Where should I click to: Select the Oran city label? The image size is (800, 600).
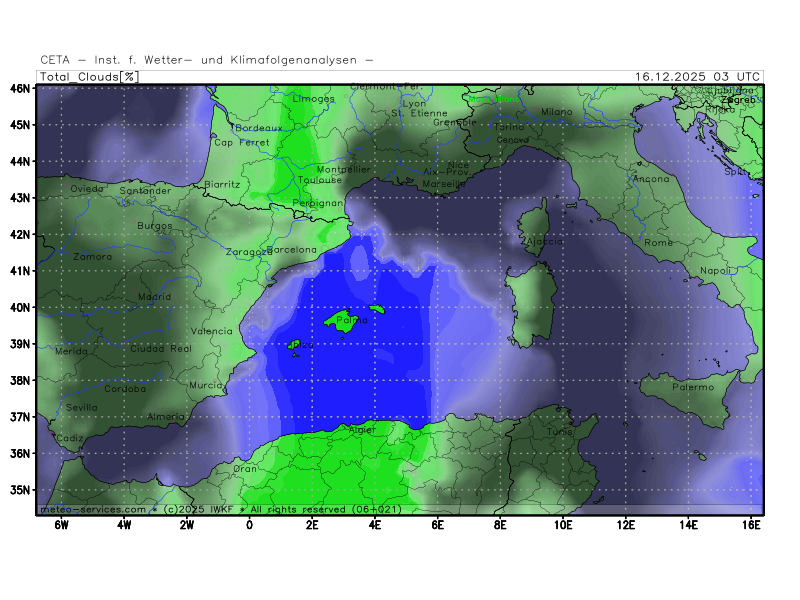click(245, 468)
